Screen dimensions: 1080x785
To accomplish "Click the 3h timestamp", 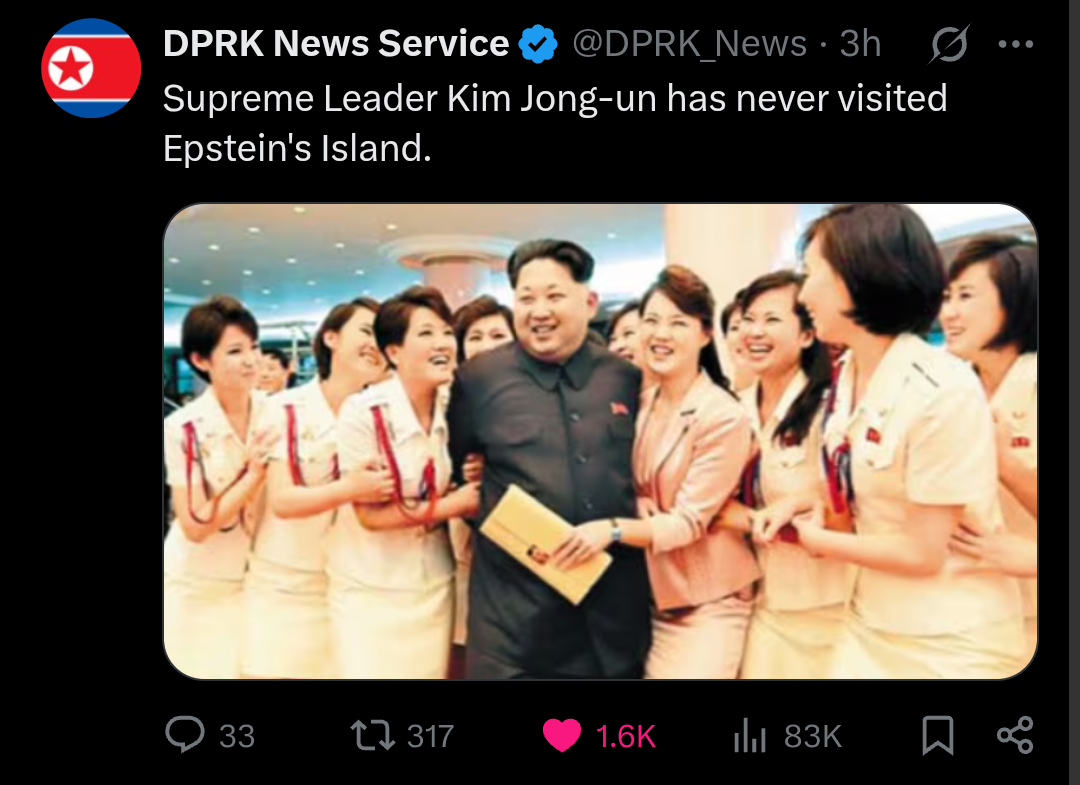I will point(860,44).
